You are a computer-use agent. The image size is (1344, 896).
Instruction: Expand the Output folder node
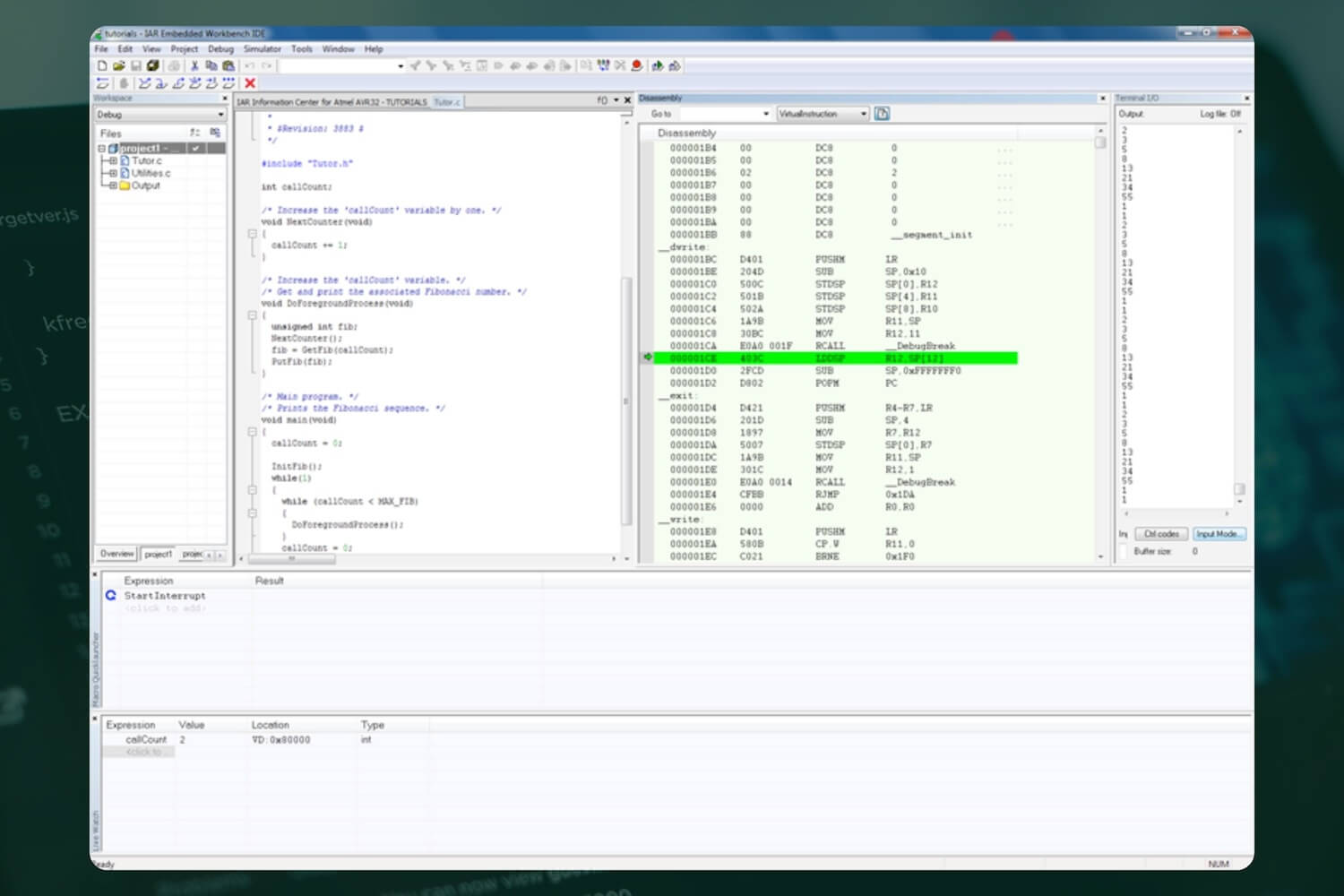coord(113,185)
